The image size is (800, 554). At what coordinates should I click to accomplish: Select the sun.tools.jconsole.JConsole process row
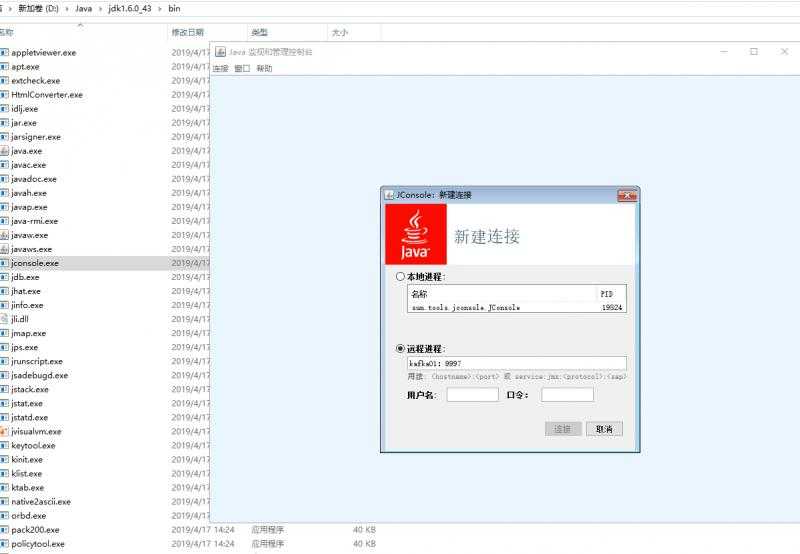(517, 307)
